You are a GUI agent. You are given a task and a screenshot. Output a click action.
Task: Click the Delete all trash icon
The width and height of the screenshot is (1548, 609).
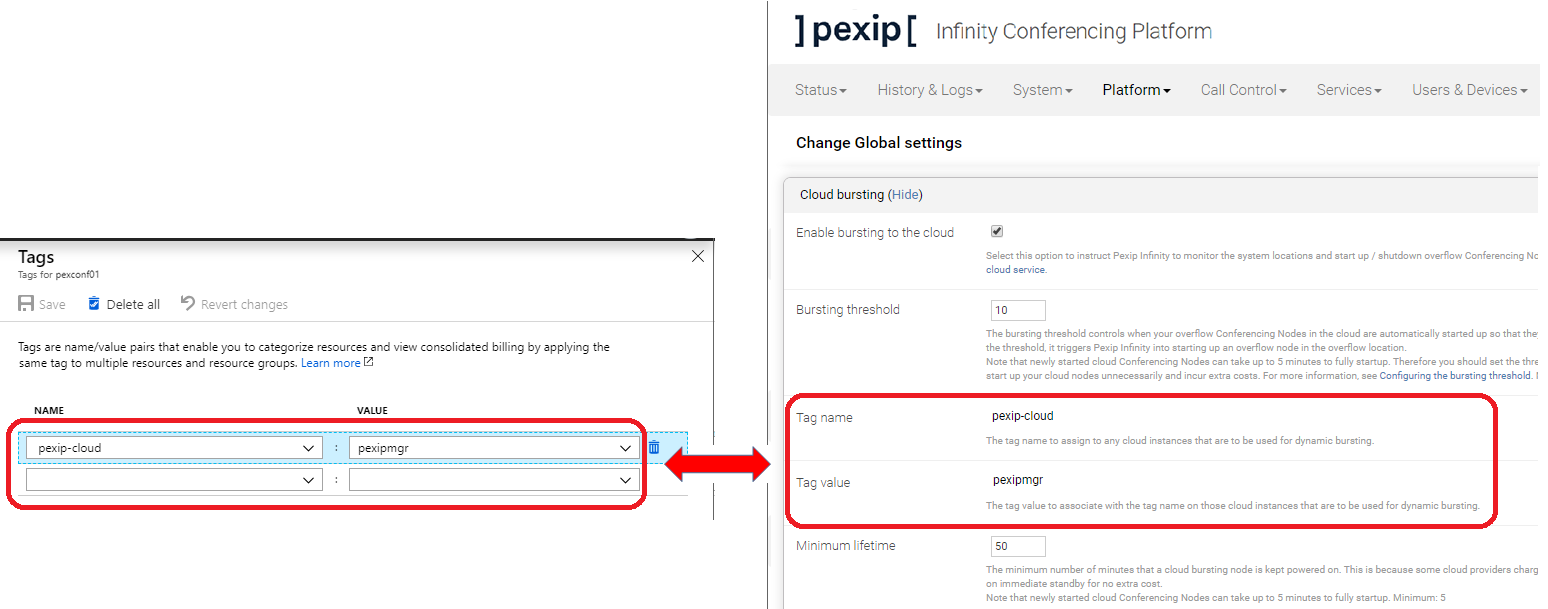pyautogui.click(x=94, y=303)
